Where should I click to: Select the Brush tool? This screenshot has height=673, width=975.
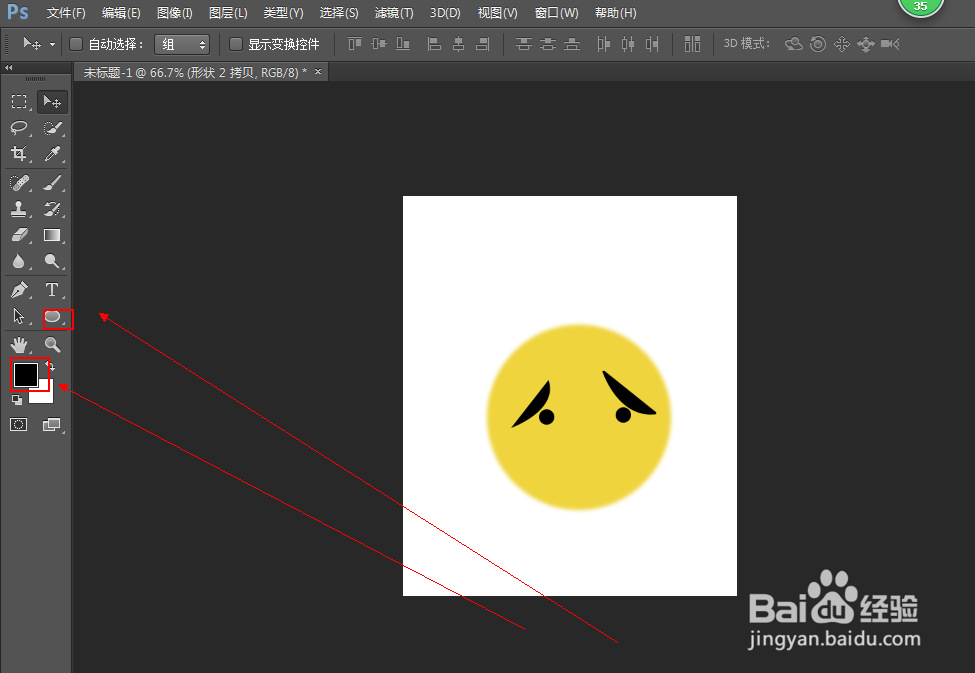click(x=52, y=181)
